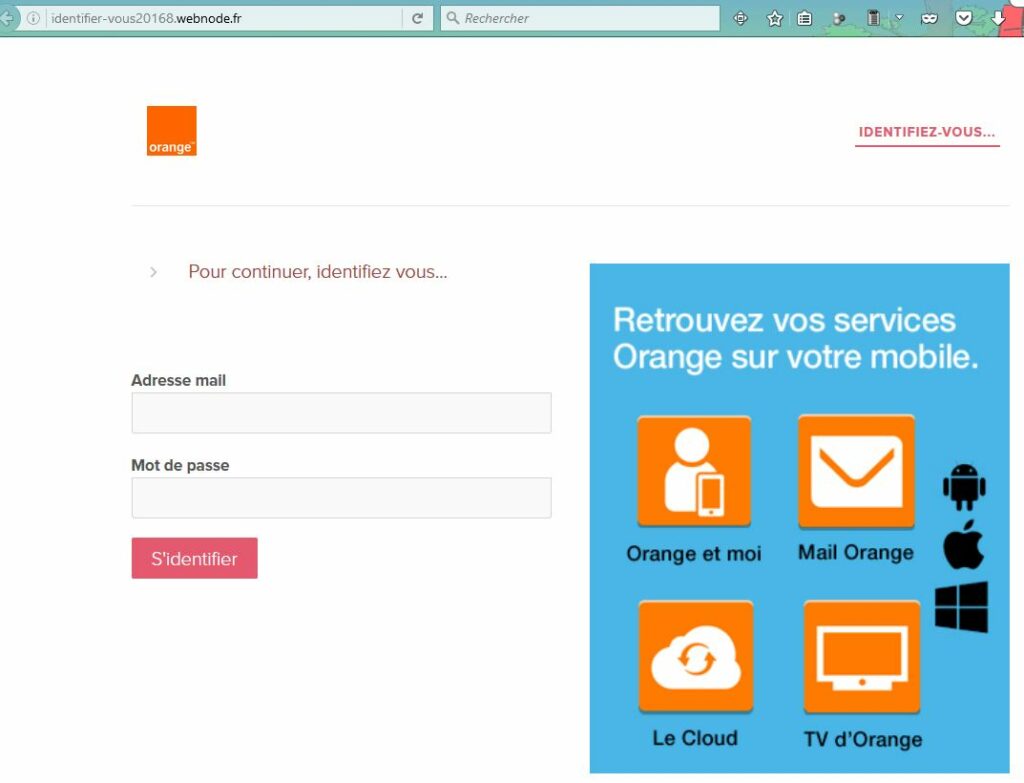Open the IDENTIFIEZ-VOUS menu link
Image resolution: width=1024 pixels, height=783 pixels.
pyautogui.click(x=925, y=131)
